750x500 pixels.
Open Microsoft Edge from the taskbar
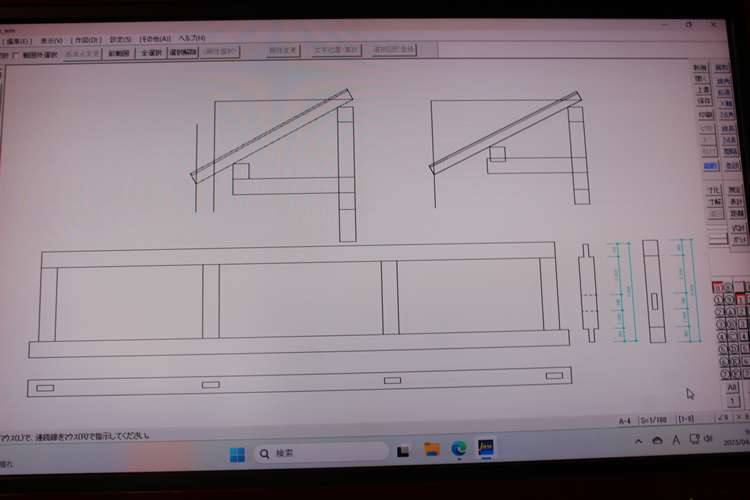(x=459, y=449)
